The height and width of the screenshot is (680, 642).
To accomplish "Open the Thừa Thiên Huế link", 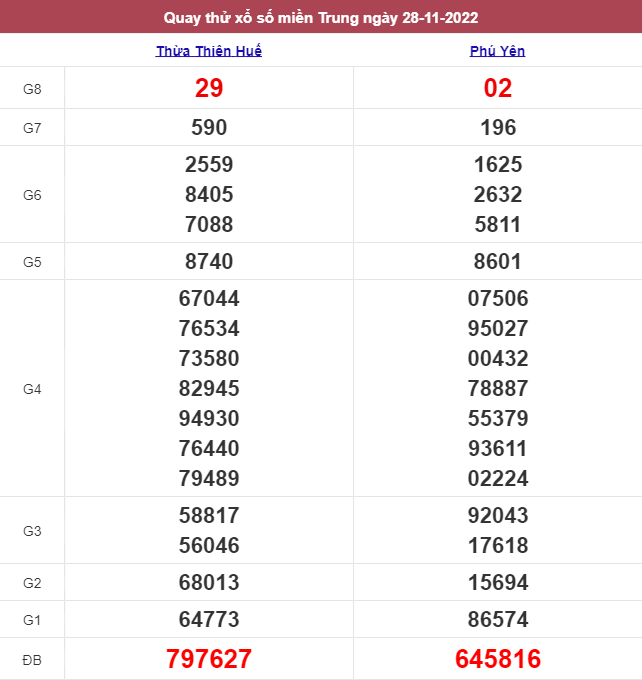I will pos(209,51).
